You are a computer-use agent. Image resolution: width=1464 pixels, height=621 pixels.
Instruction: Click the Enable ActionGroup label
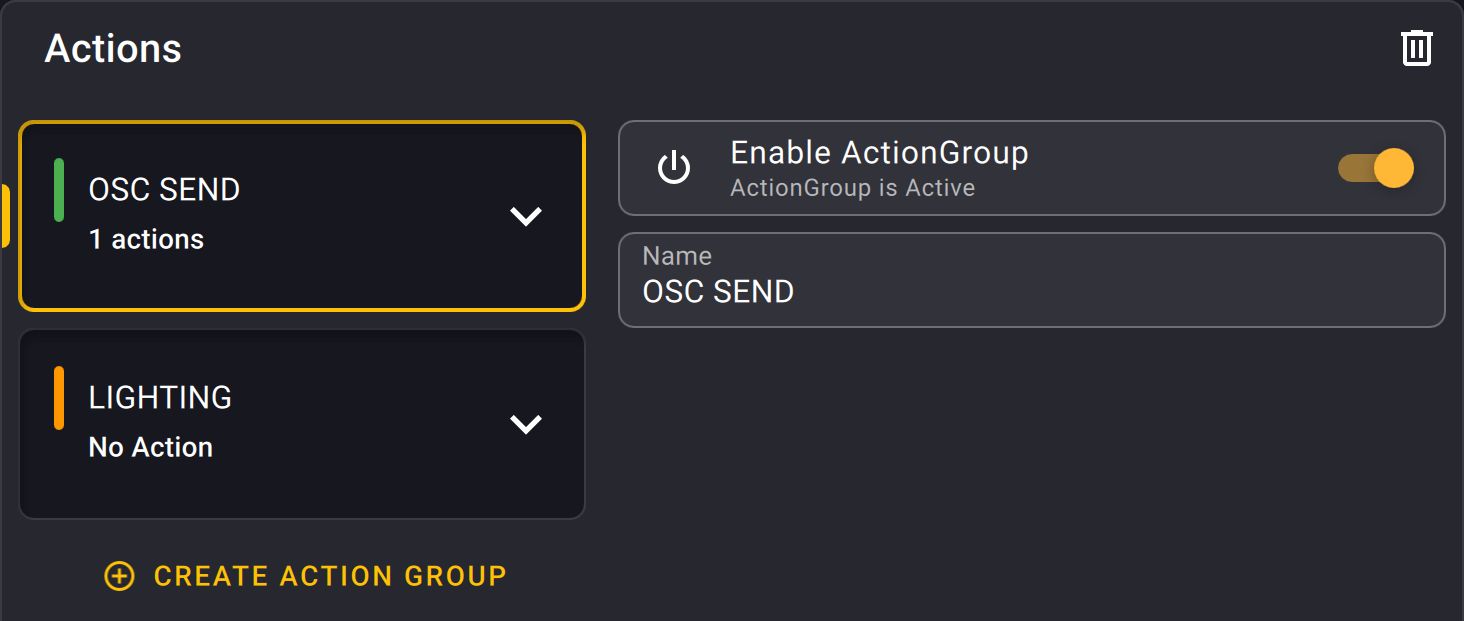(x=879, y=153)
